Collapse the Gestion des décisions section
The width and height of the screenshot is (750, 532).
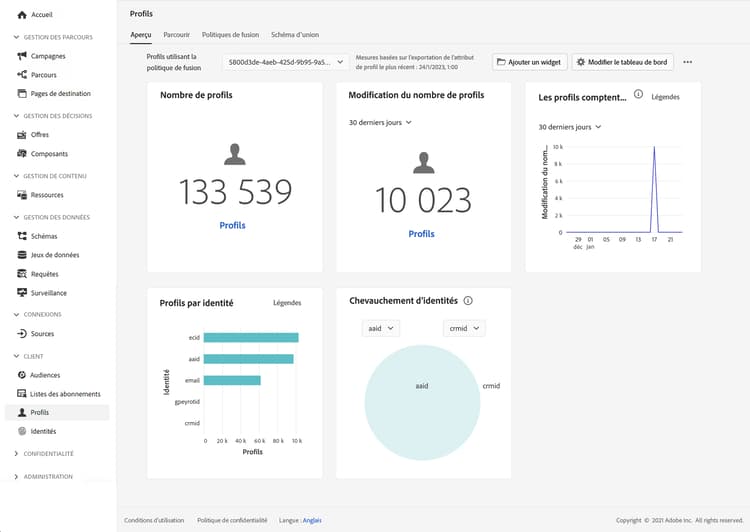(16, 116)
